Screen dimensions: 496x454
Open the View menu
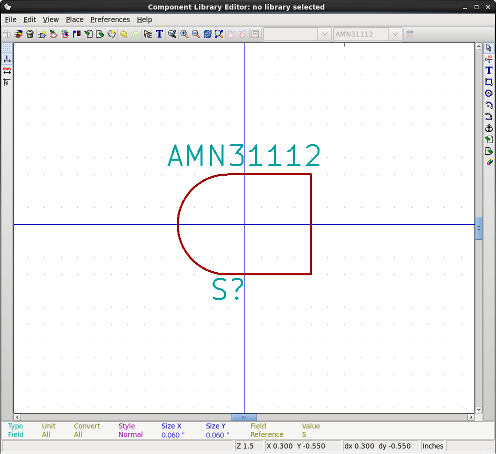51,20
